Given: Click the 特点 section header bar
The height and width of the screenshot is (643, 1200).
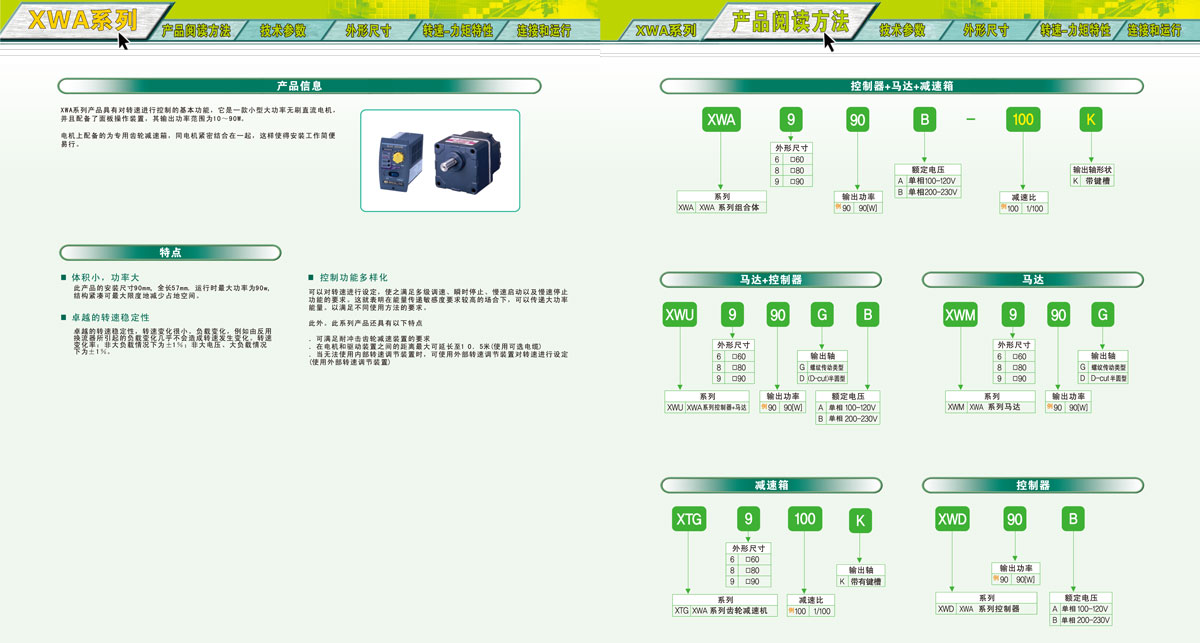Looking at the screenshot, I should 170,252.
